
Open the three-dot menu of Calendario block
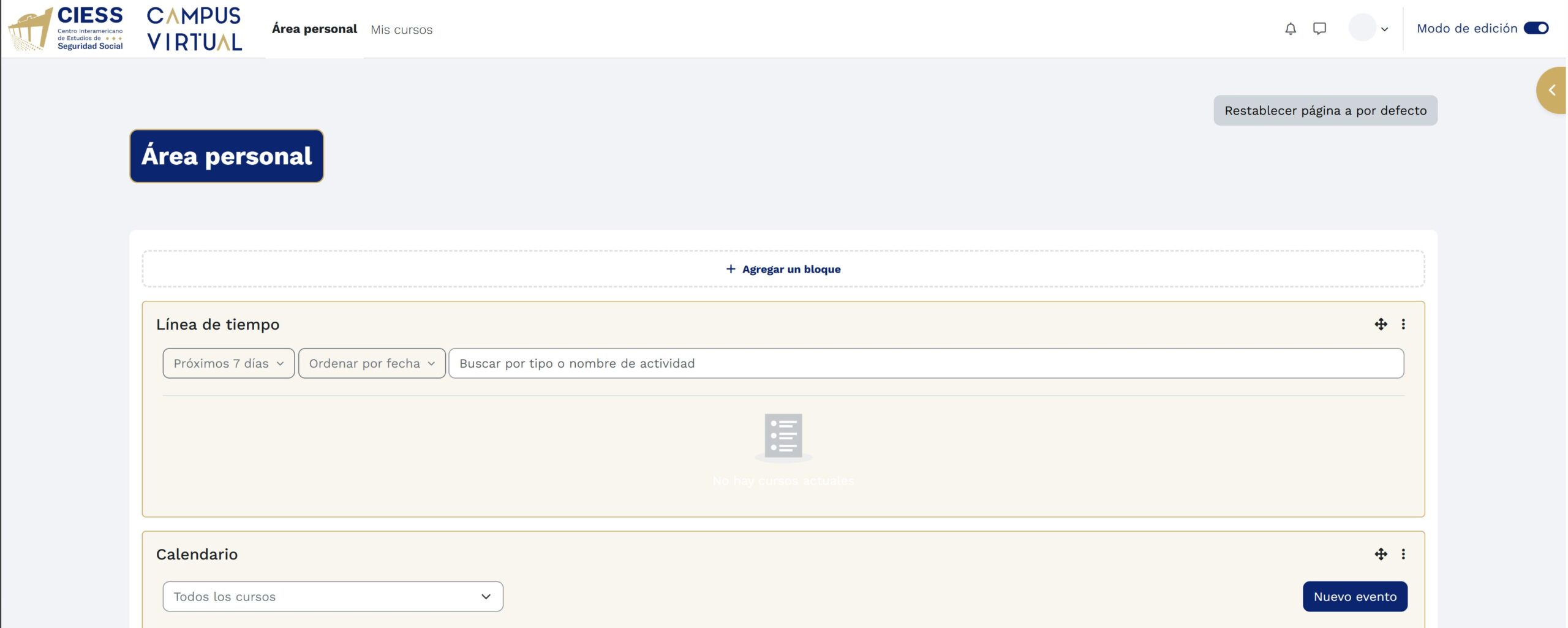pyautogui.click(x=1403, y=554)
